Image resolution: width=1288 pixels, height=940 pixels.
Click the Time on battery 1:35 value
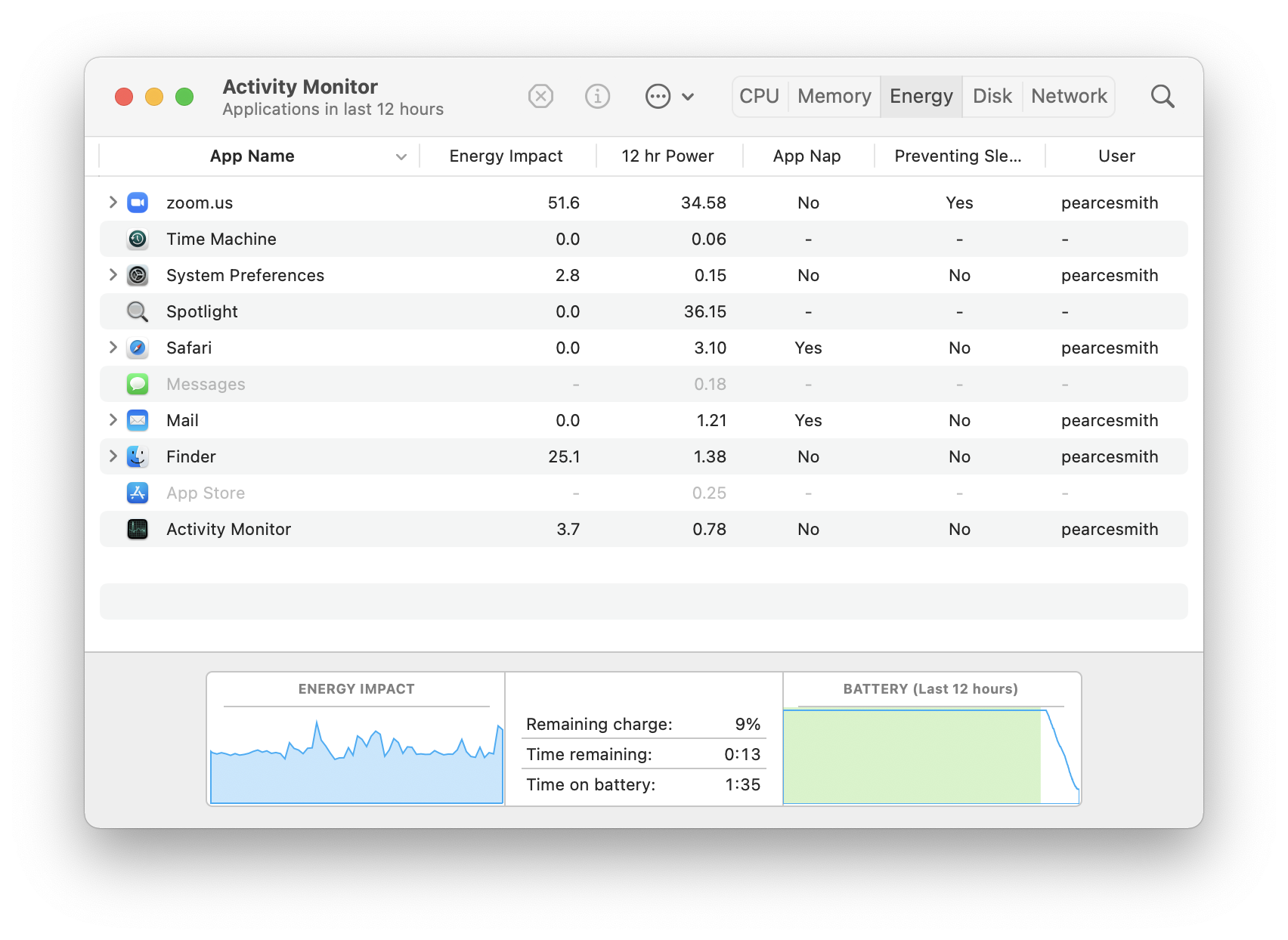pos(742,784)
